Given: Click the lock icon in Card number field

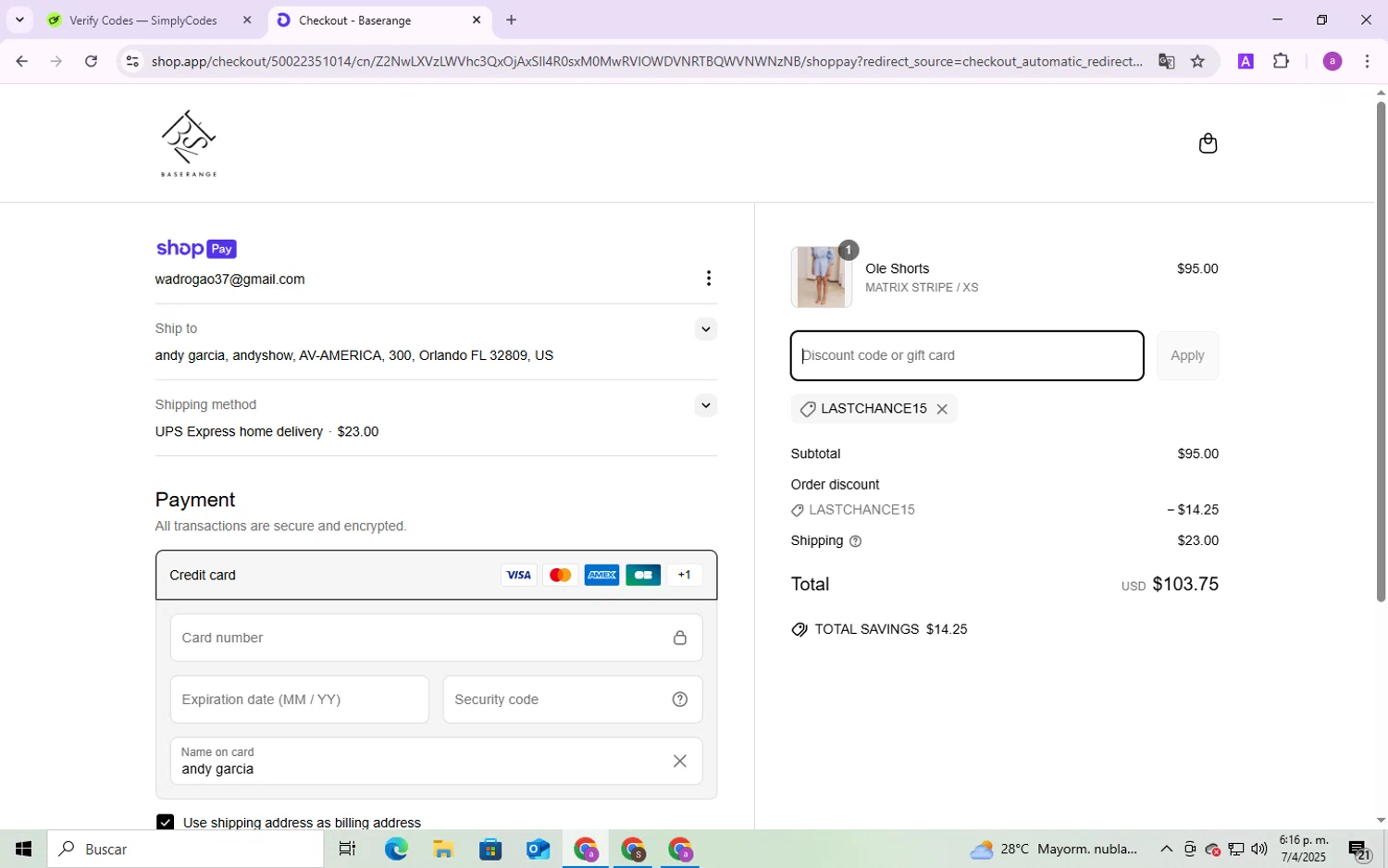Looking at the screenshot, I should coord(680,638).
